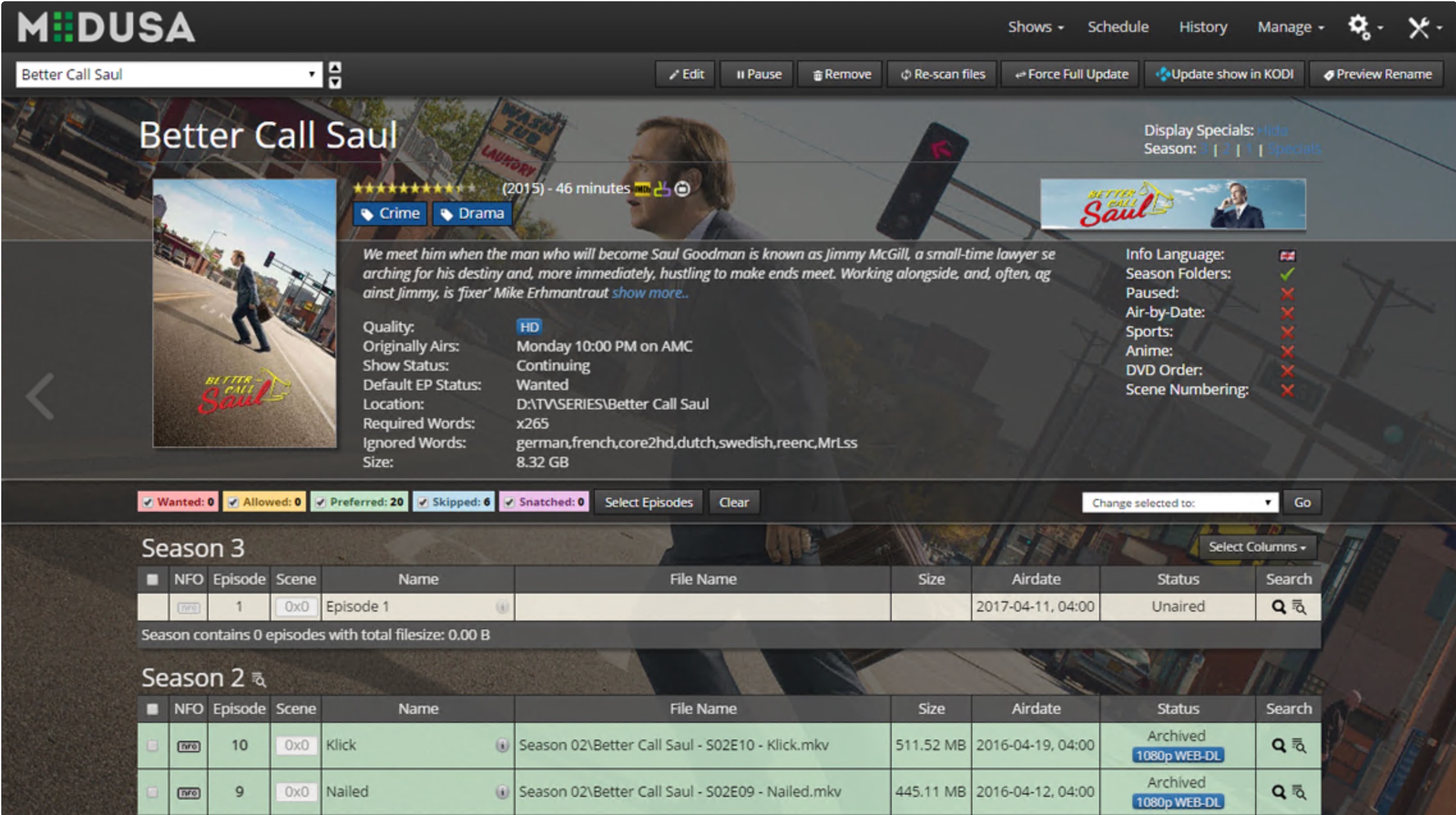Click the show more link in description
Viewport: 1456px width, 815px height.
tap(649, 293)
